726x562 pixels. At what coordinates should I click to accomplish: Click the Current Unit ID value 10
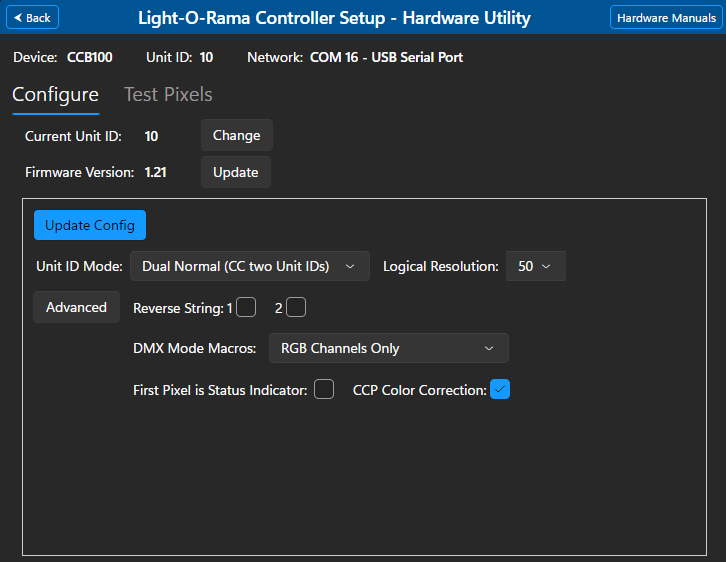click(x=151, y=135)
